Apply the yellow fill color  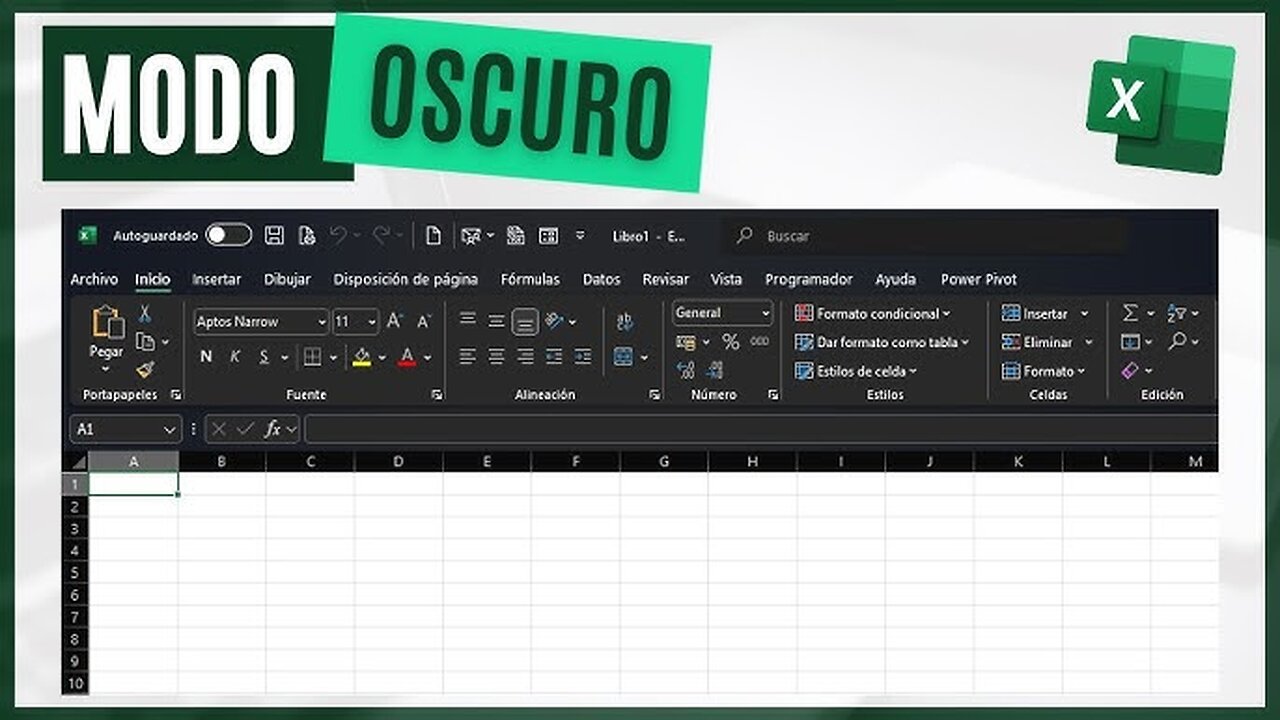click(x=362, y=357)
